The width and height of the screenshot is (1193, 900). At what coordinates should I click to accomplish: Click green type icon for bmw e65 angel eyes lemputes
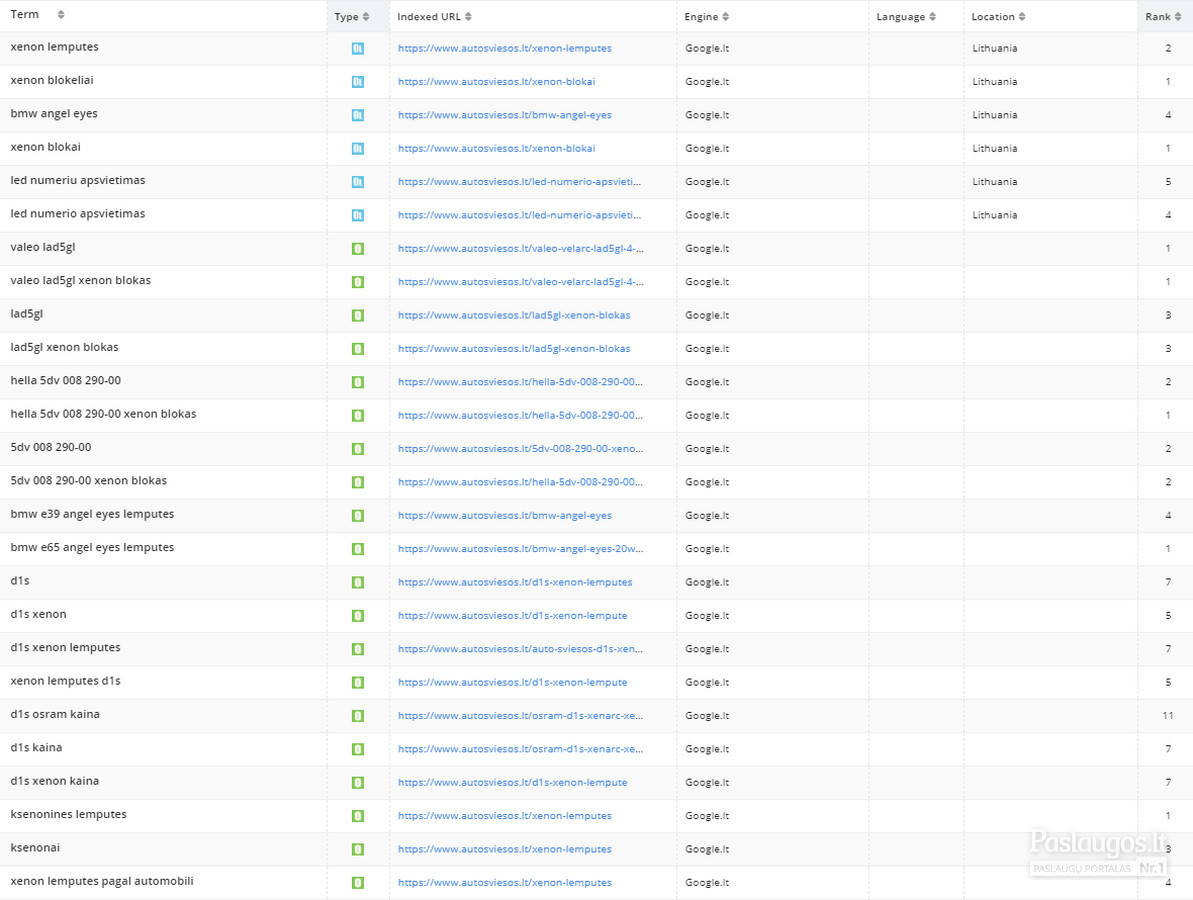(x=358, y=549)
